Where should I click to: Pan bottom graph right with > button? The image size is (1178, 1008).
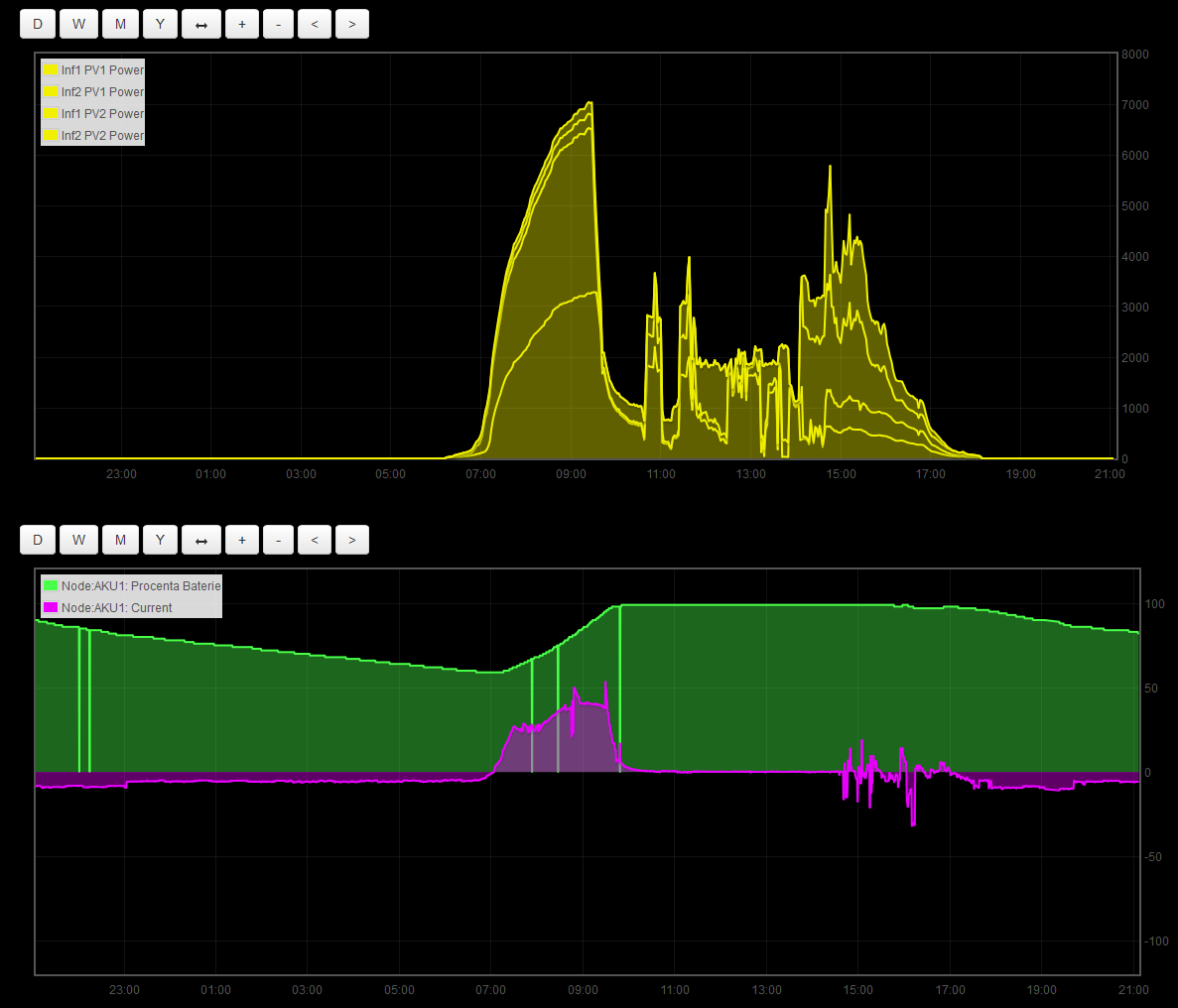(352, 540)
